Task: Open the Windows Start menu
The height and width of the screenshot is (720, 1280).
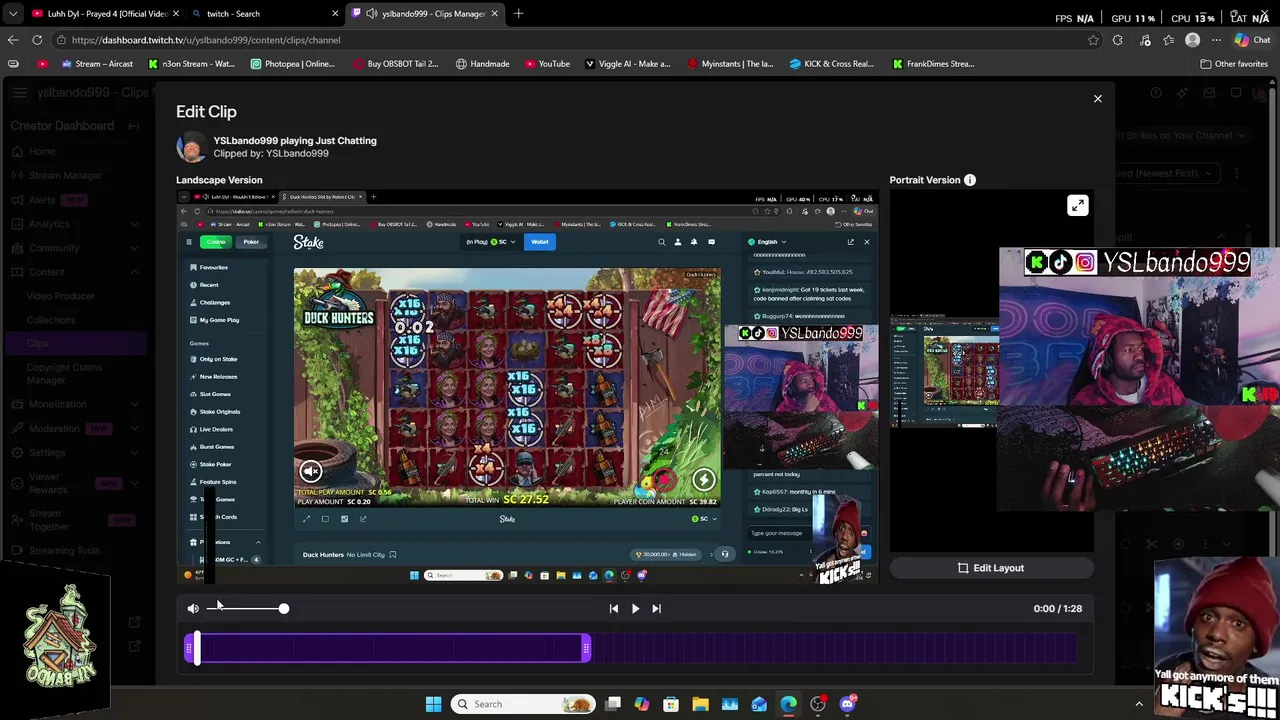Action: click(433, 704)
